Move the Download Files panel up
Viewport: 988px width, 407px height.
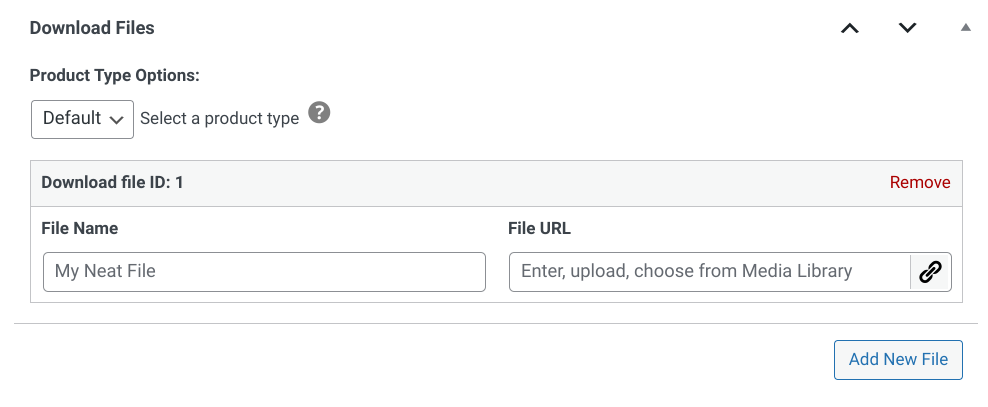(850, 28)
